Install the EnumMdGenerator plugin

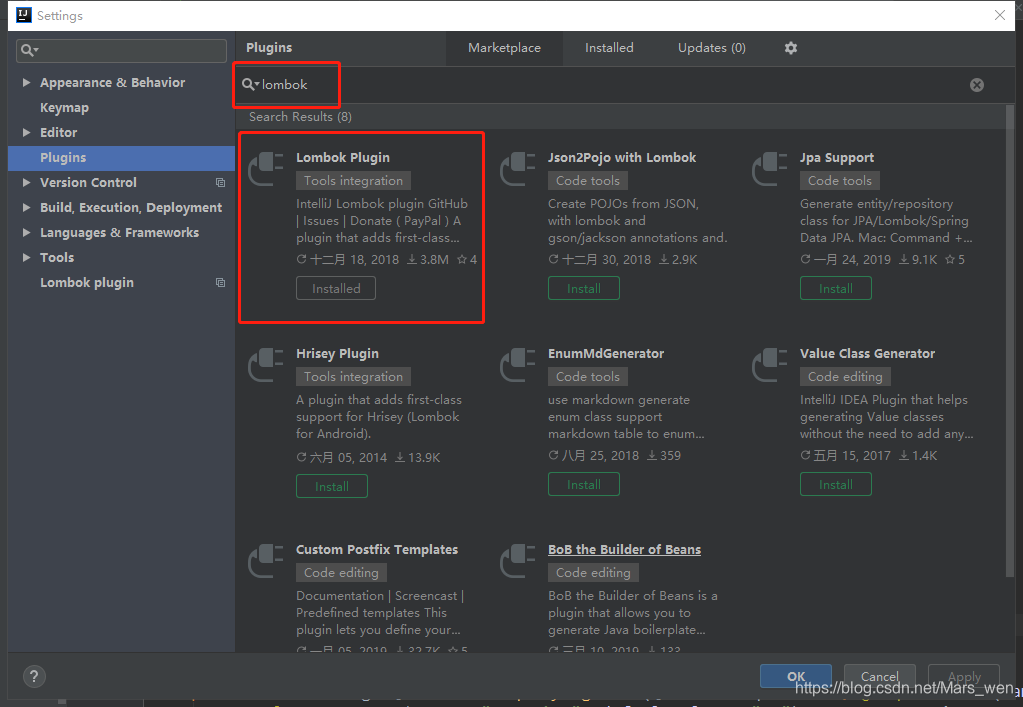[x=584, y=485]
